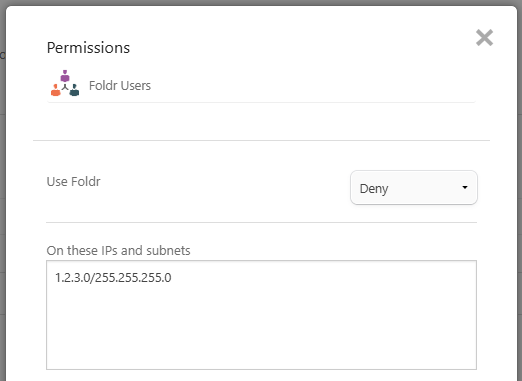
Task: Click the Use Foldr permission label
Action: click(x=73, y=182)
